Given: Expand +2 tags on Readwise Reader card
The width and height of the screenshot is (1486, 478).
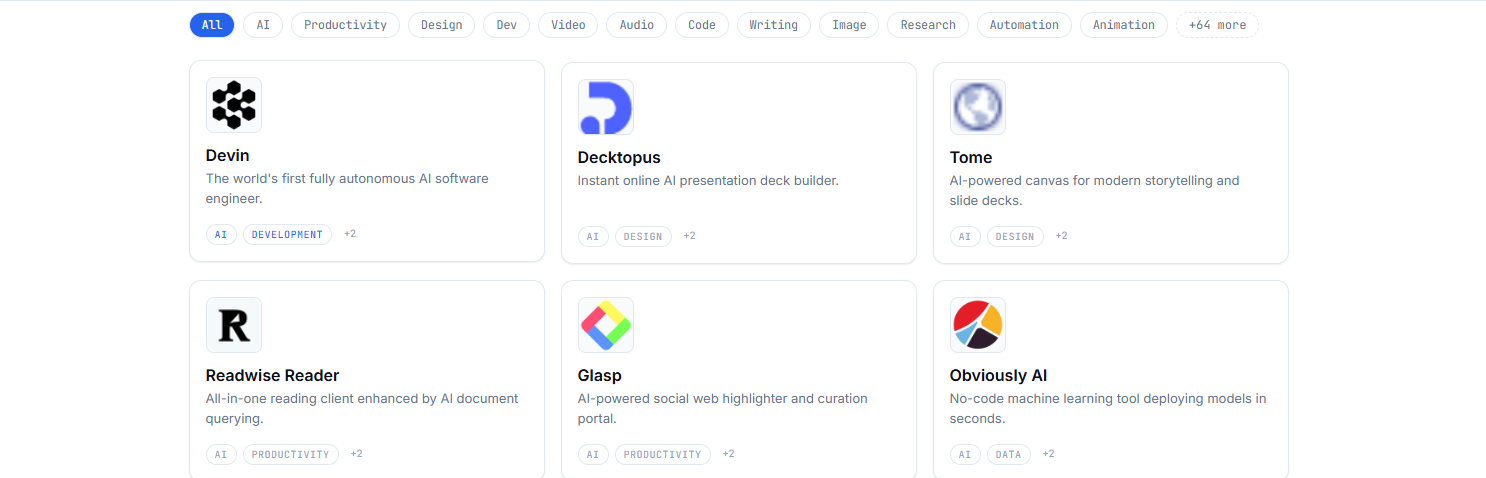Looking at the screenshot, I should tap(356, 454).
